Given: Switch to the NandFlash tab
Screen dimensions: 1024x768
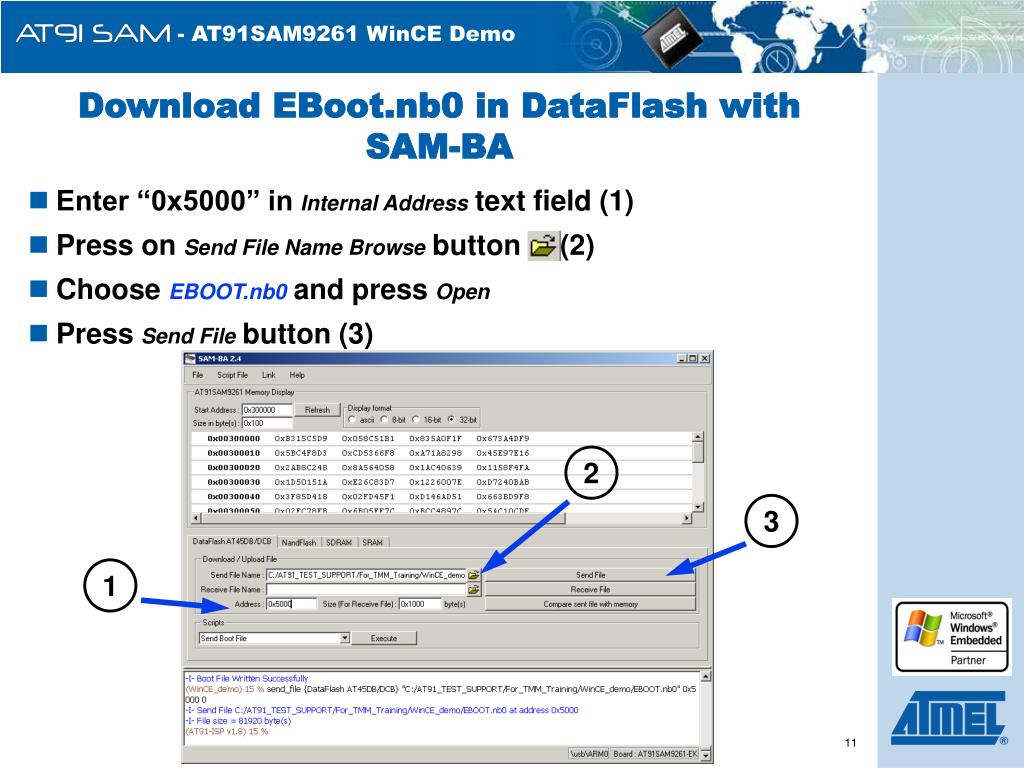Looking at the screenshot, I should (298, 543).
